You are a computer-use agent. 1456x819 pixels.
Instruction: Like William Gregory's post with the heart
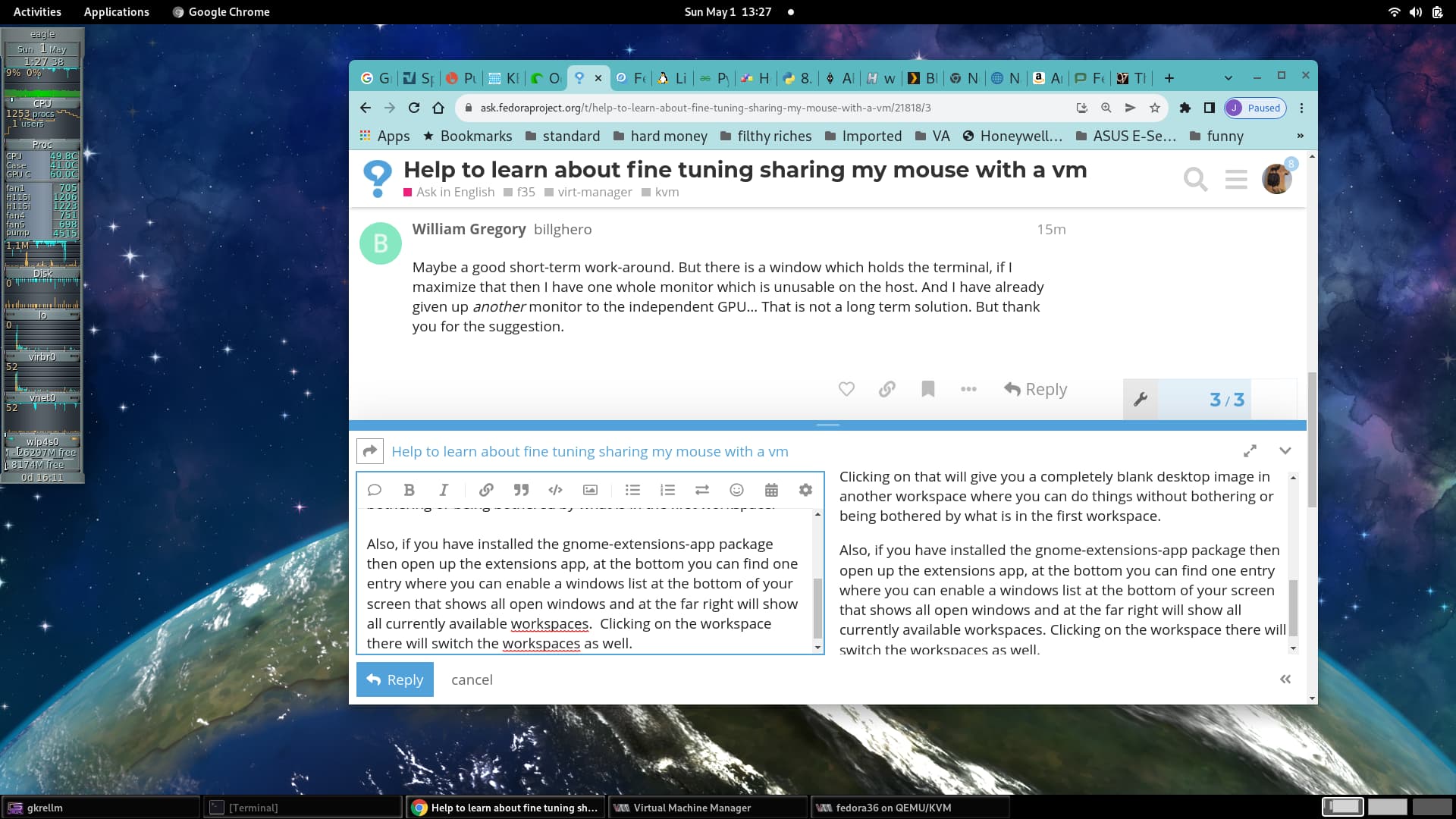tap(846, 389)
